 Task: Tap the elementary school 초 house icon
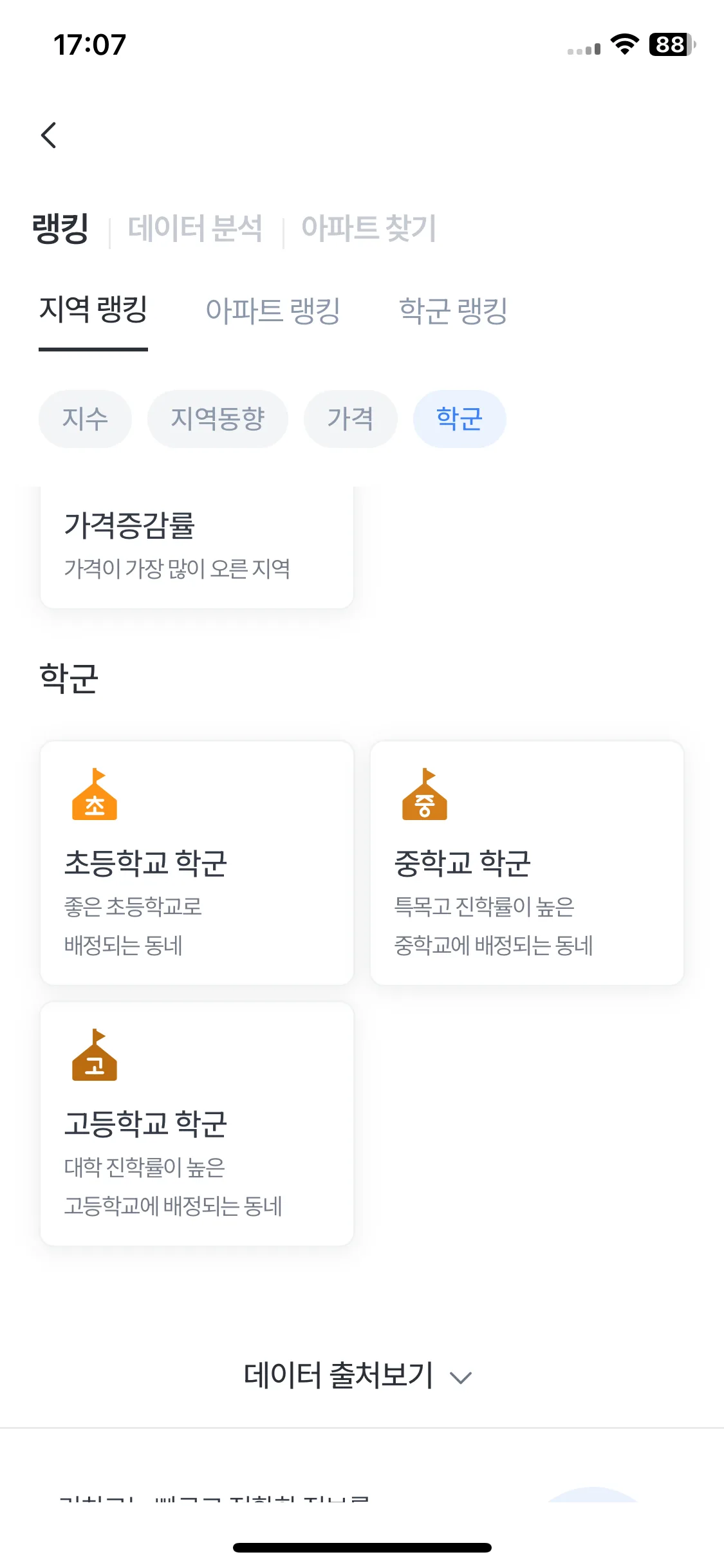tap(95, 794)
